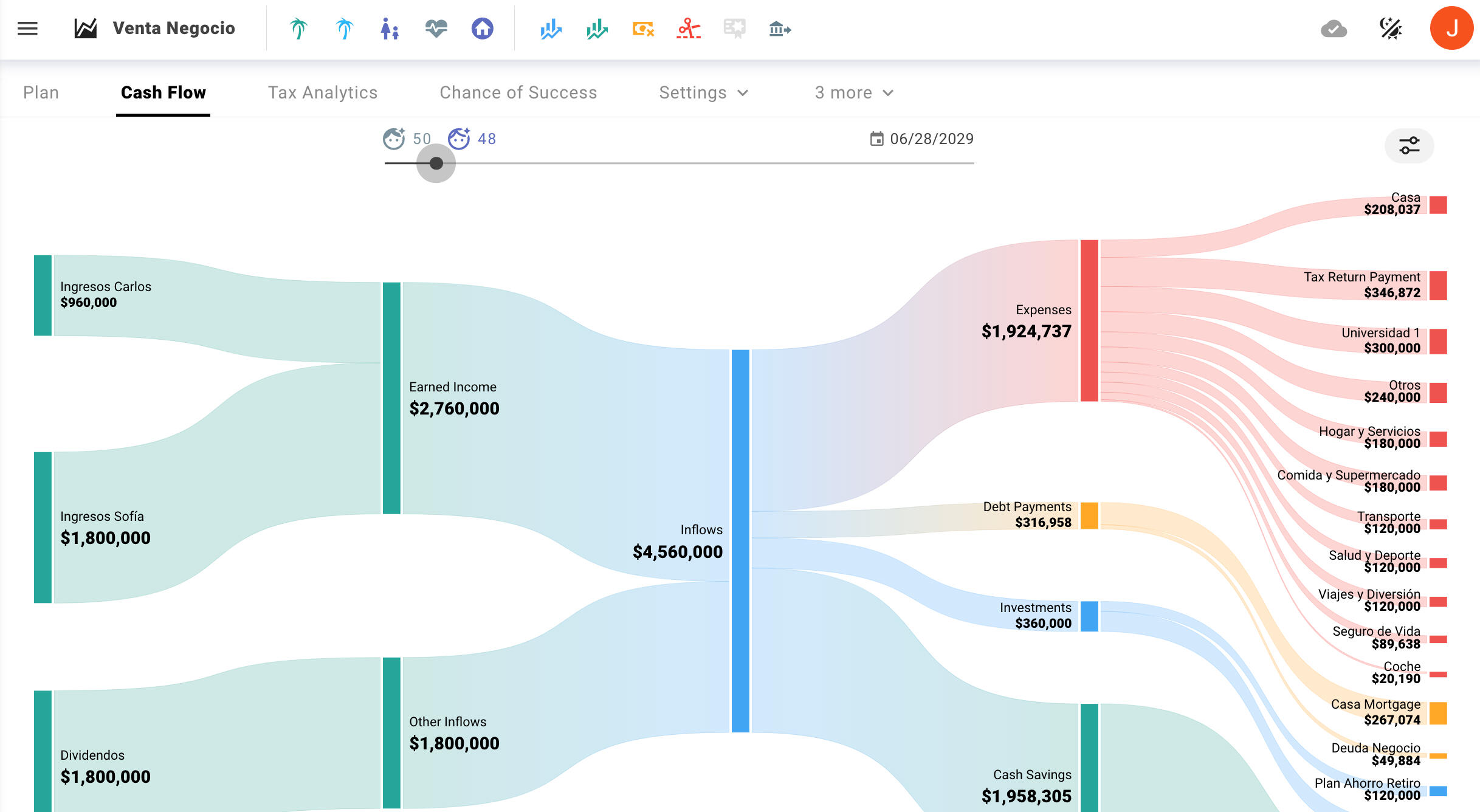Switch to the Tax Analytics tab
1480x812 pixels.
click(323, 92)
